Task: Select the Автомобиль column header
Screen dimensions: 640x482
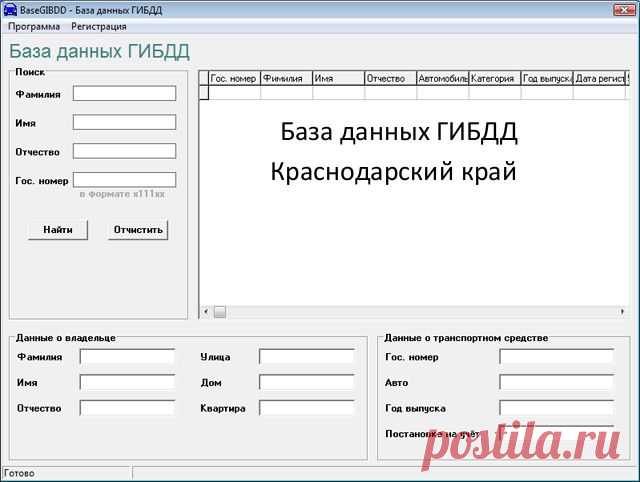Action: (x=443, y=78)
